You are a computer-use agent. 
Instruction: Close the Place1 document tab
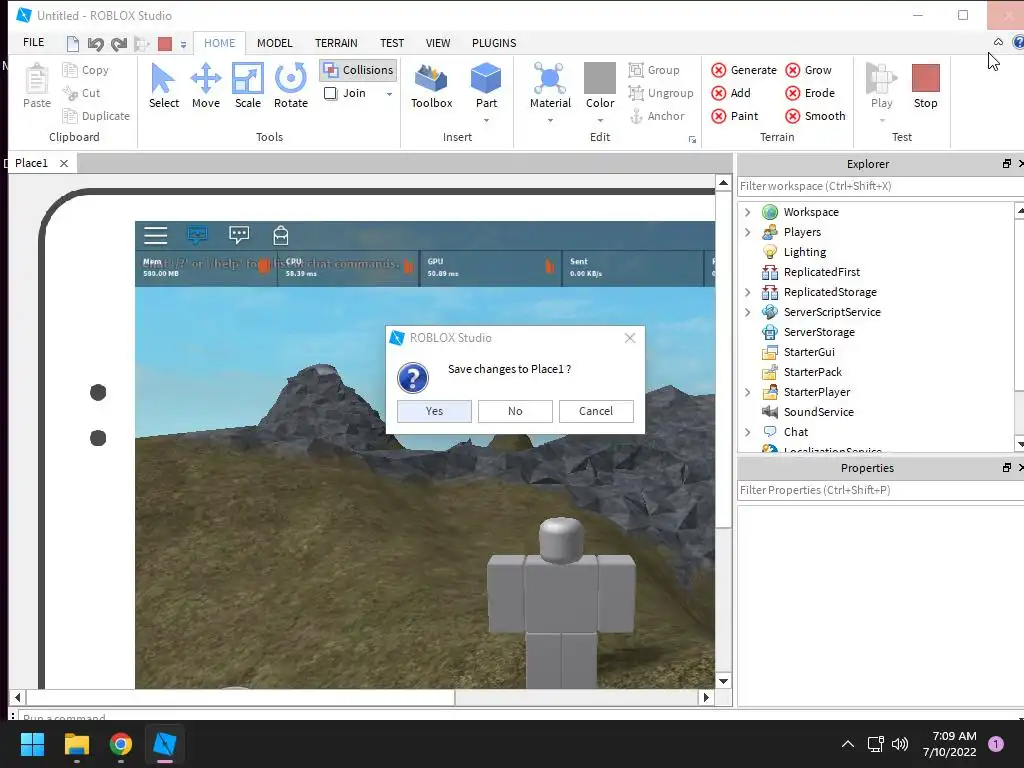tap(64, 163)
